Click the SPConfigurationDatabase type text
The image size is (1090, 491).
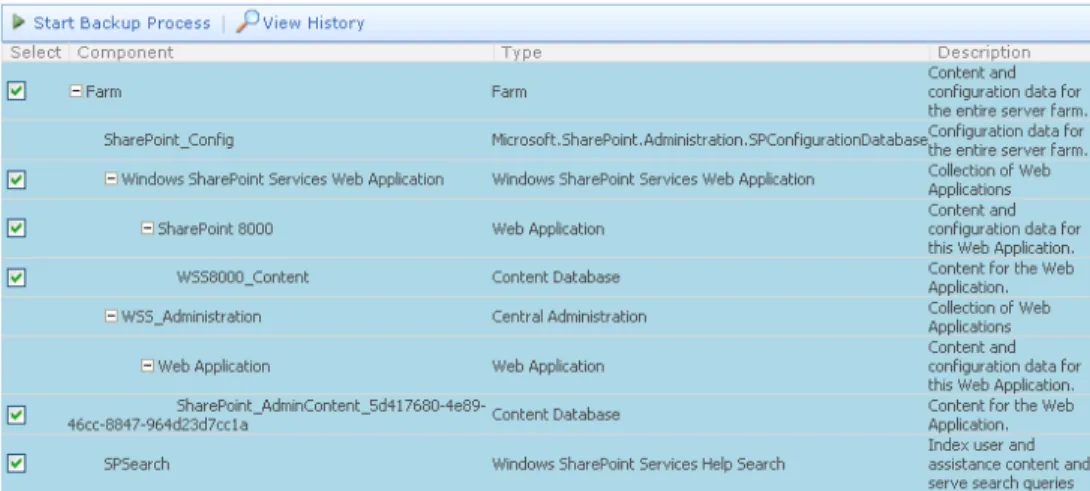(x=710, y=140)
